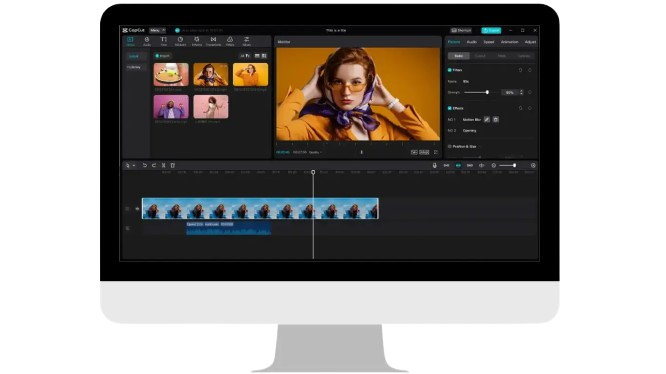This screenshot has width=666, height=374.
Task: Adjust Strength value with stepper arrows
Action: (x=521, y=92)
